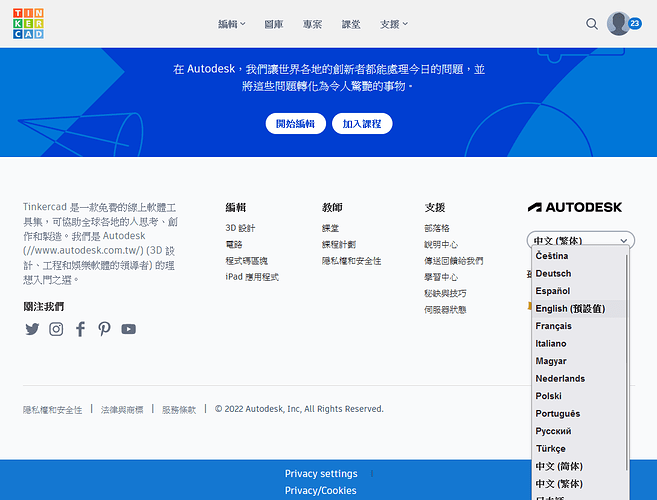
Task: Open 課堂 link under 教師
Action: point(330,228)
